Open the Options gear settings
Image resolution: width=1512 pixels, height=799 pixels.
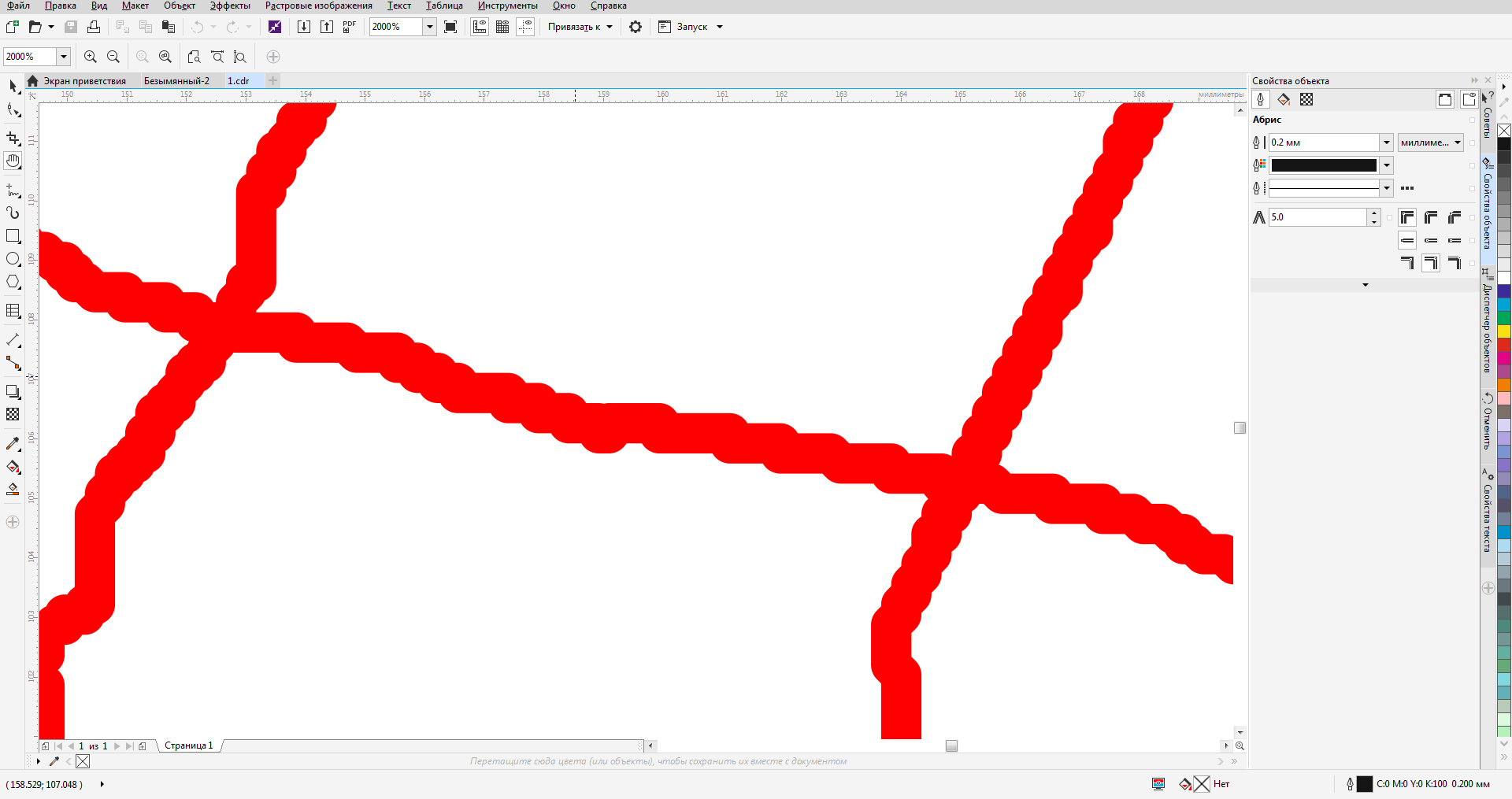[636, 27]
